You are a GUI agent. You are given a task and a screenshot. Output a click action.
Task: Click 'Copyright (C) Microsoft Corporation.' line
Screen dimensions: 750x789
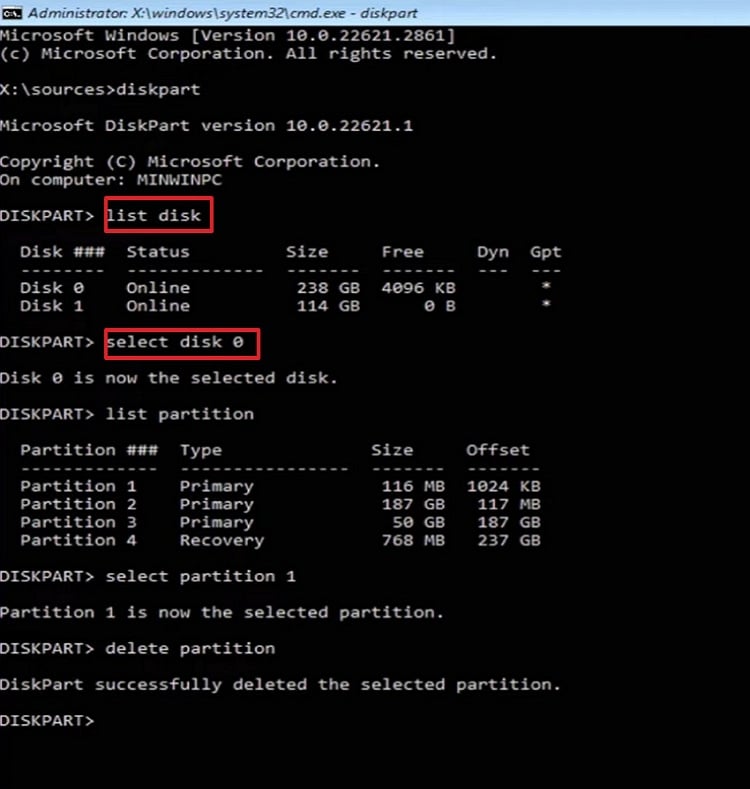pyautogui.click(x=190, y=162)
